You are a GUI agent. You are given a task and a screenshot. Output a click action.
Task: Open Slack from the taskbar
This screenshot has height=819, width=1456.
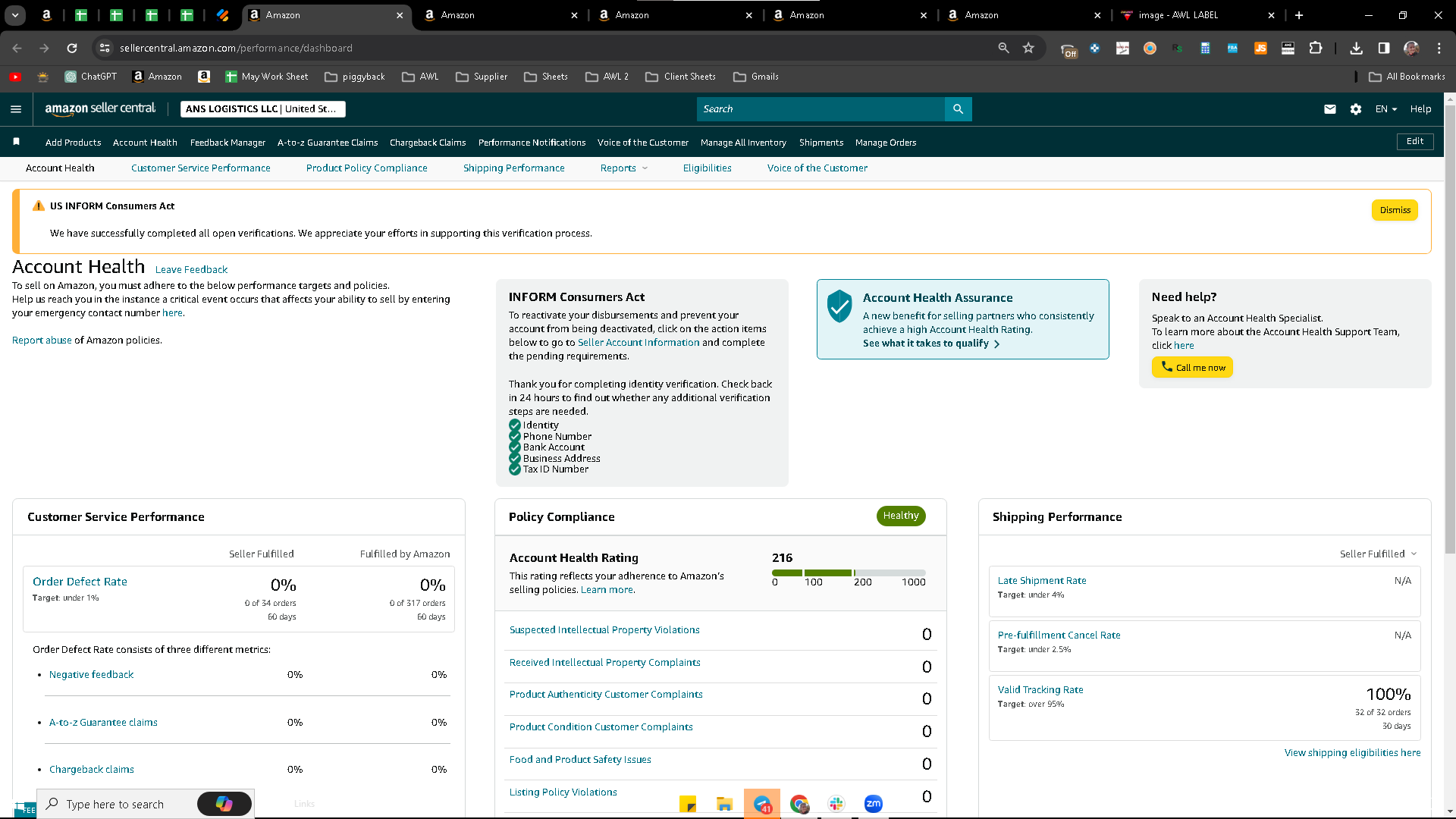tap(836, 804)
